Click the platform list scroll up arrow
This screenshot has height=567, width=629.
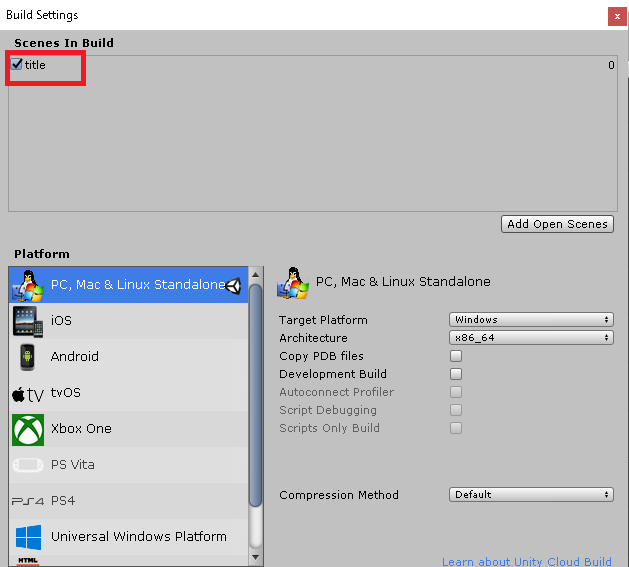(x=256, y=275)
